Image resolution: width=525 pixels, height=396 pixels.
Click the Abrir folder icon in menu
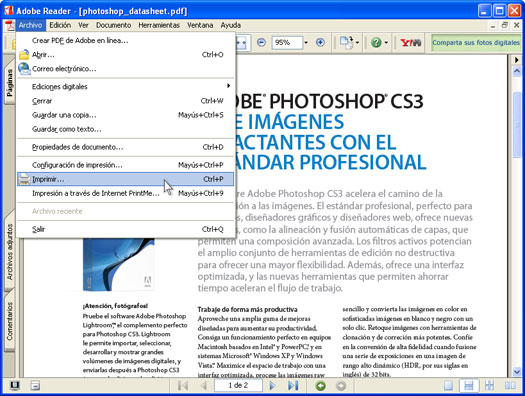click(x=24, y=55)
